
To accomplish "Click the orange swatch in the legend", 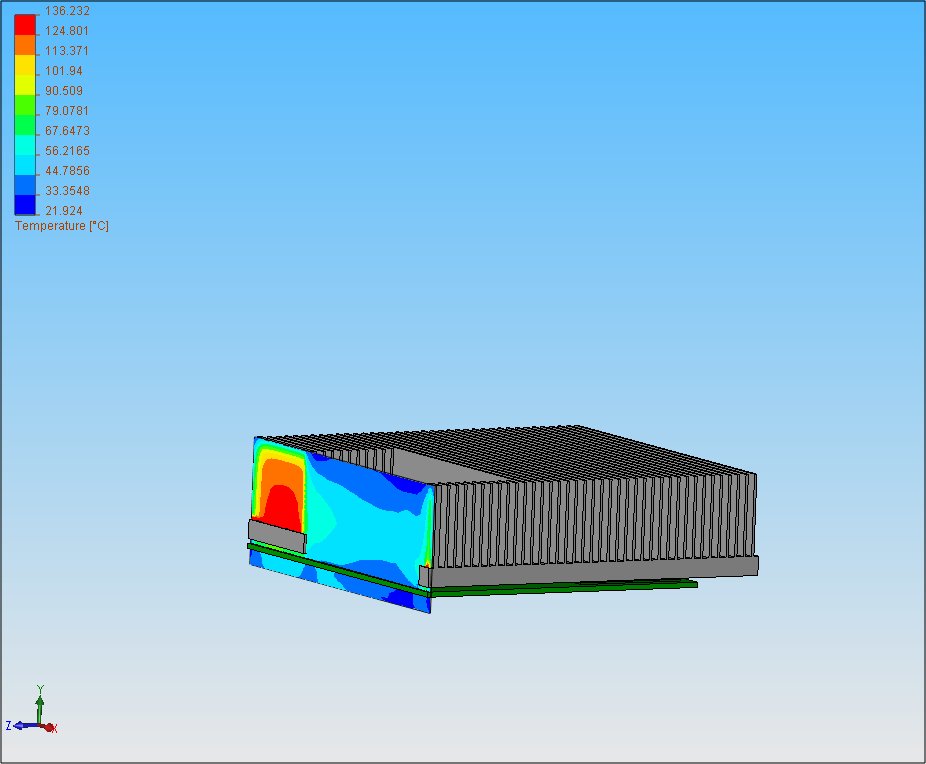I will tap(25, 45).
